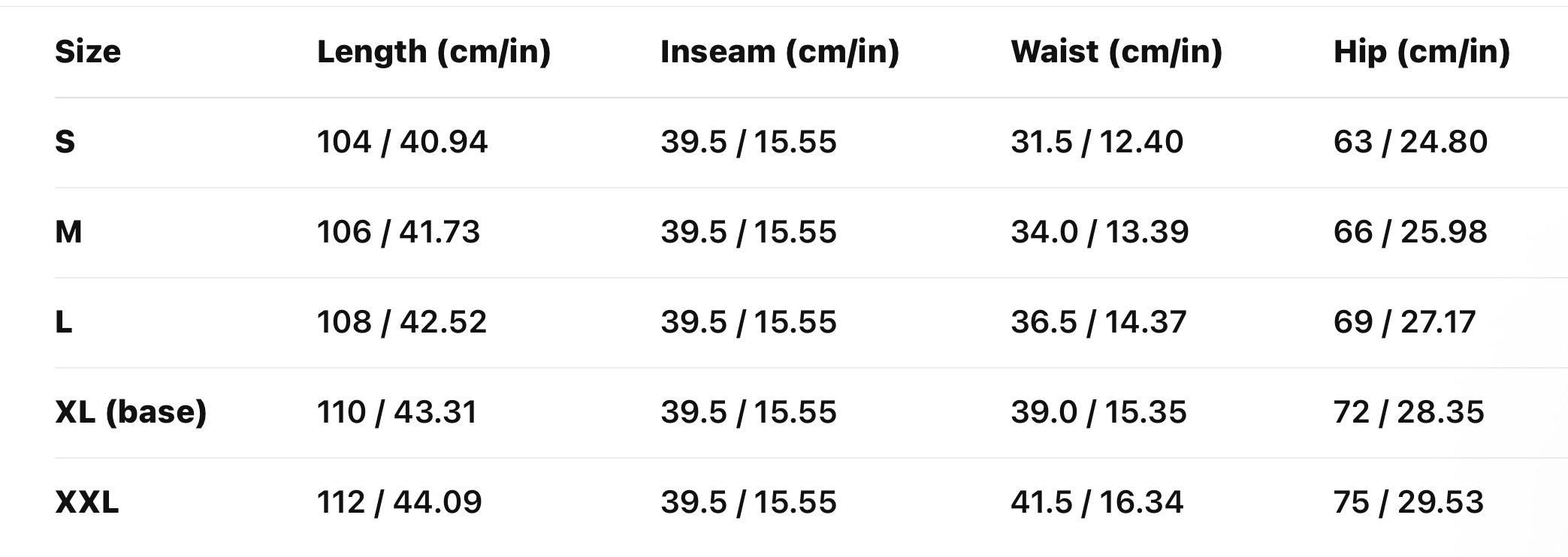Click the 66 / 25.98 hip cell
Screen dimensions: 1568x557
tap(1409, 232)
